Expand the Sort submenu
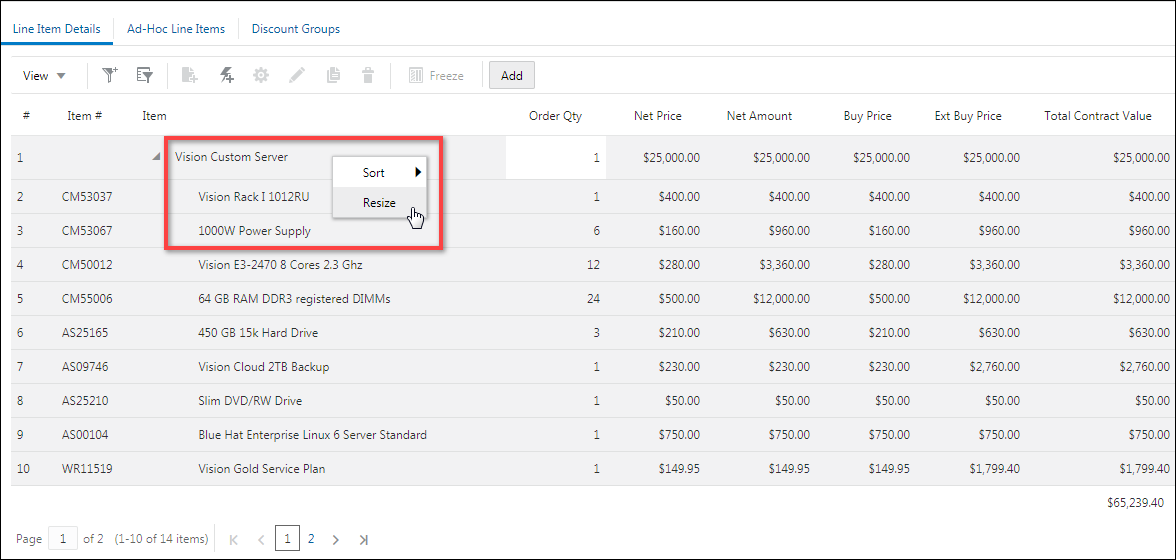The width and height of the screenshot is (1176, 560). (x=380, y=173)
